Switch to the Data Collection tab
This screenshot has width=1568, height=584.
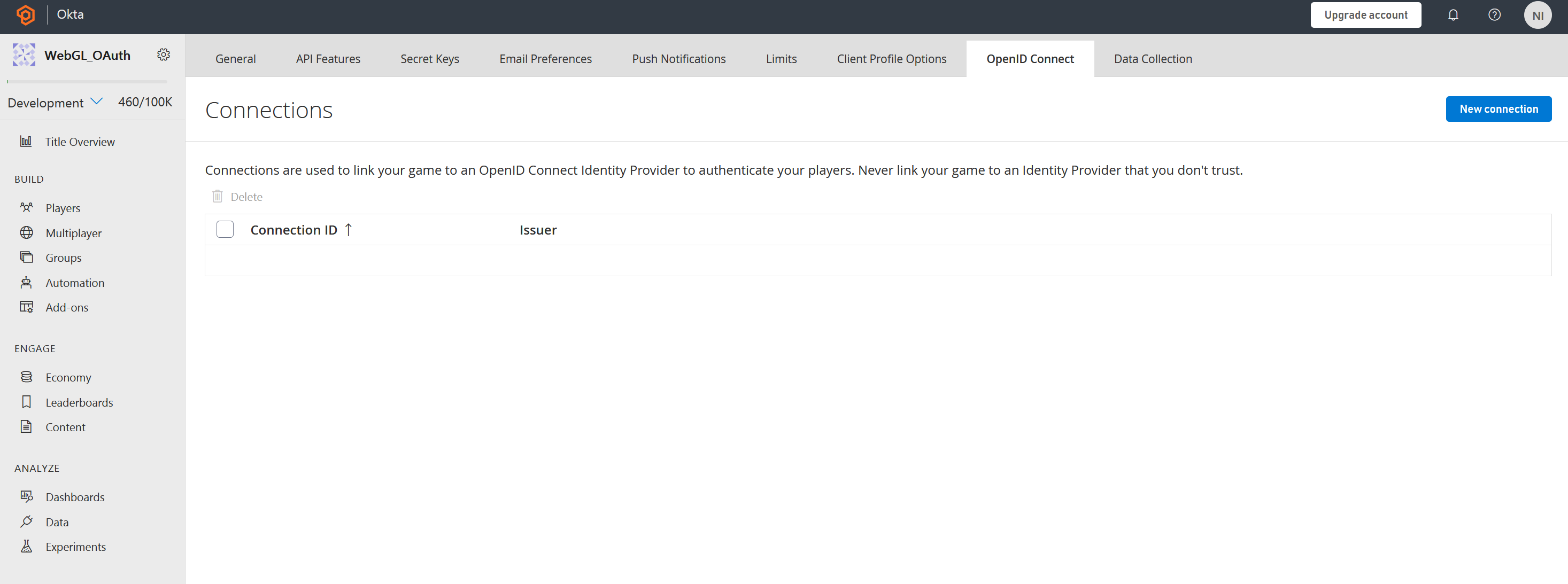(1152, 59)
